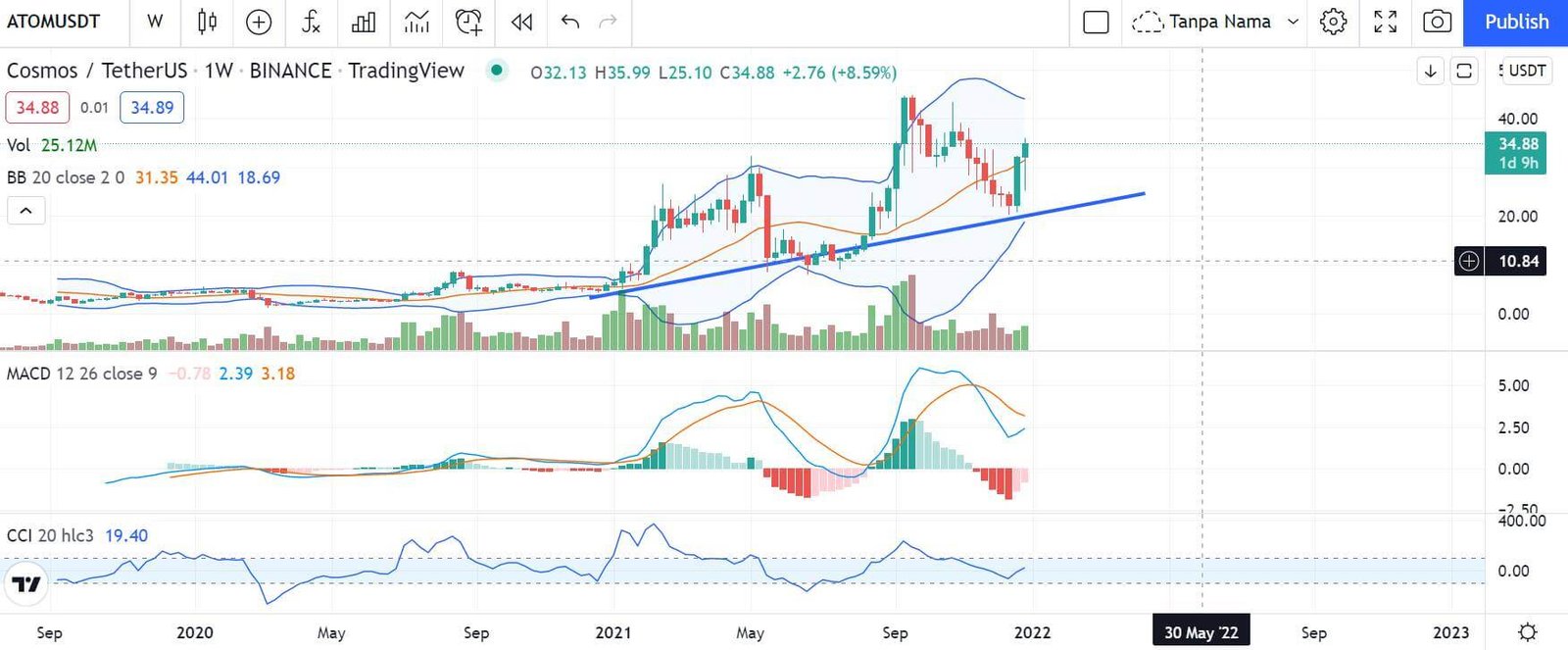
Task: Click the sell price 34.88 box
Action: [x=37, y=108]
